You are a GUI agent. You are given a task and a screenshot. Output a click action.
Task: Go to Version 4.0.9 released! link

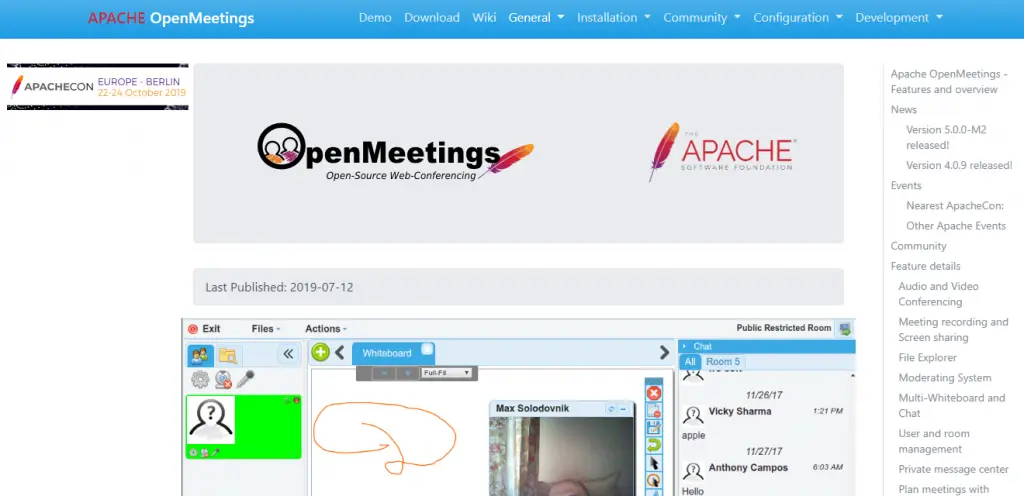pos(959,165)
